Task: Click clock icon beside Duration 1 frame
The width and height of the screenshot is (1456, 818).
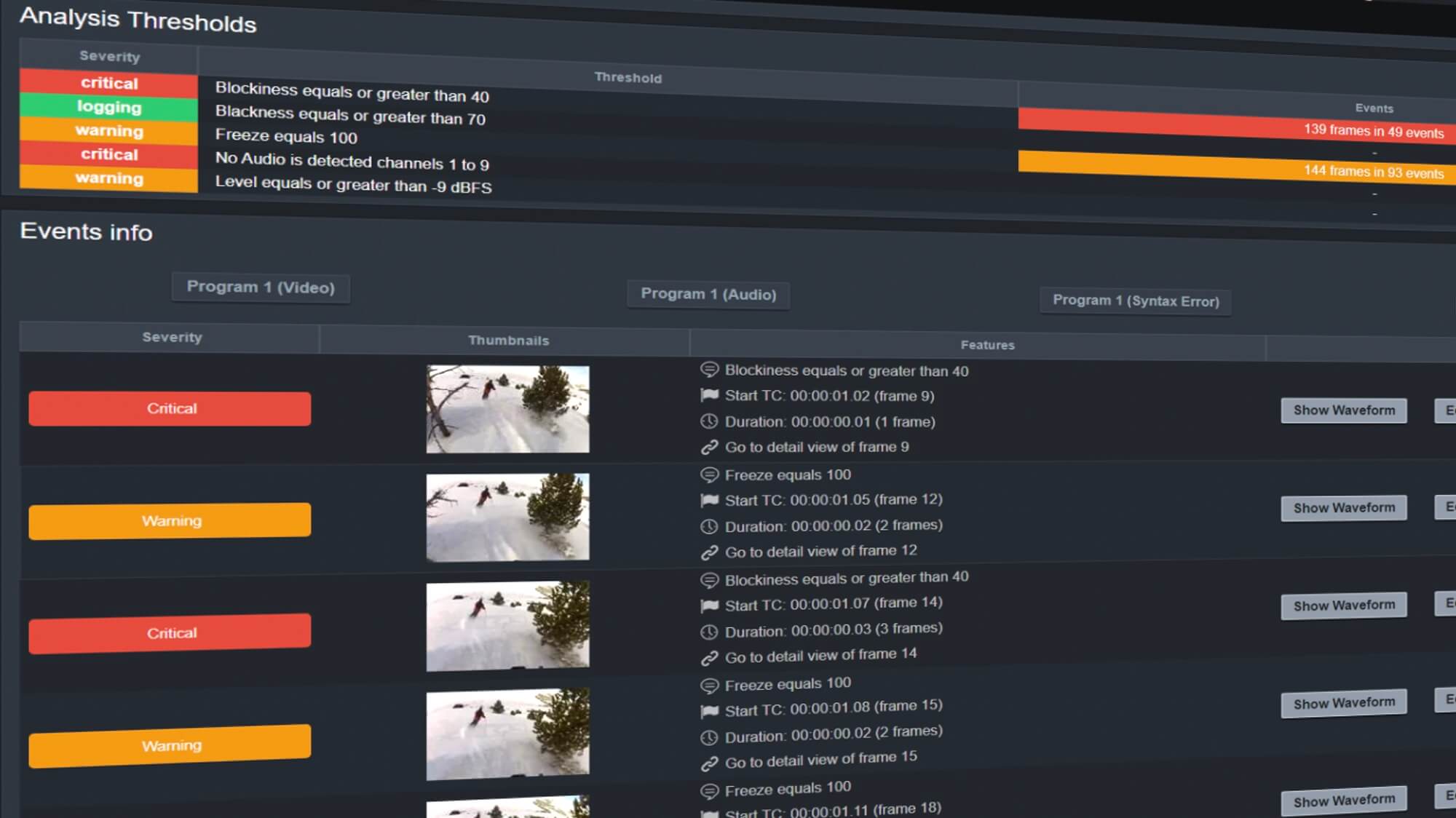Action: pos(709,421)
